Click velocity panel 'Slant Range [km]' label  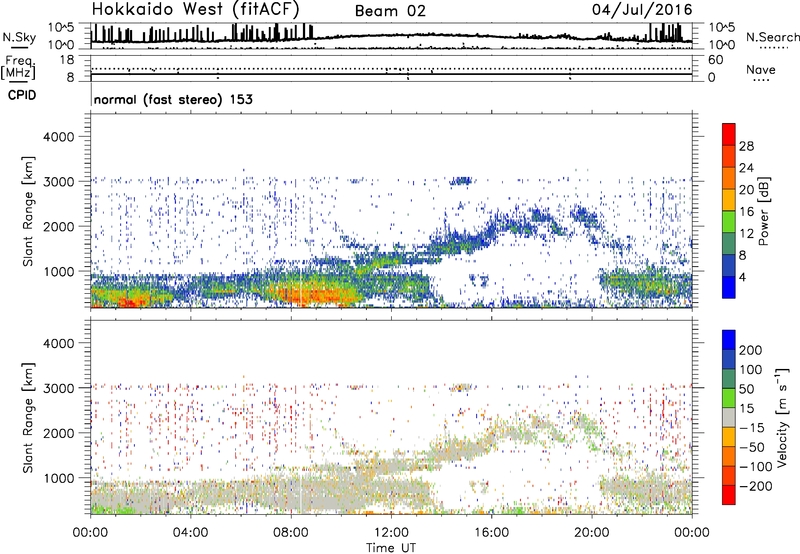click(28, 418)
